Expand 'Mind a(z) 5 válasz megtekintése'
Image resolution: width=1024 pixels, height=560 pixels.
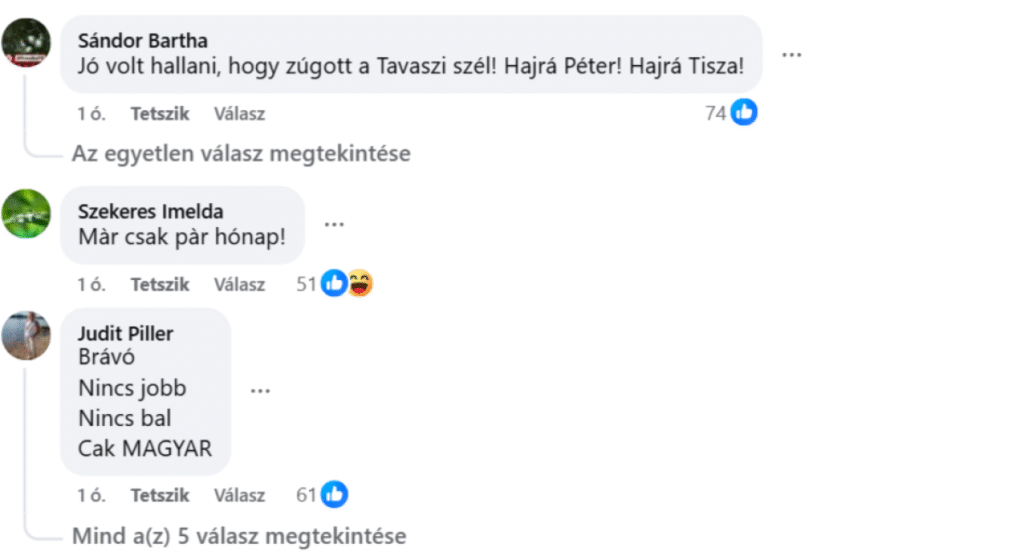[239, 536]
